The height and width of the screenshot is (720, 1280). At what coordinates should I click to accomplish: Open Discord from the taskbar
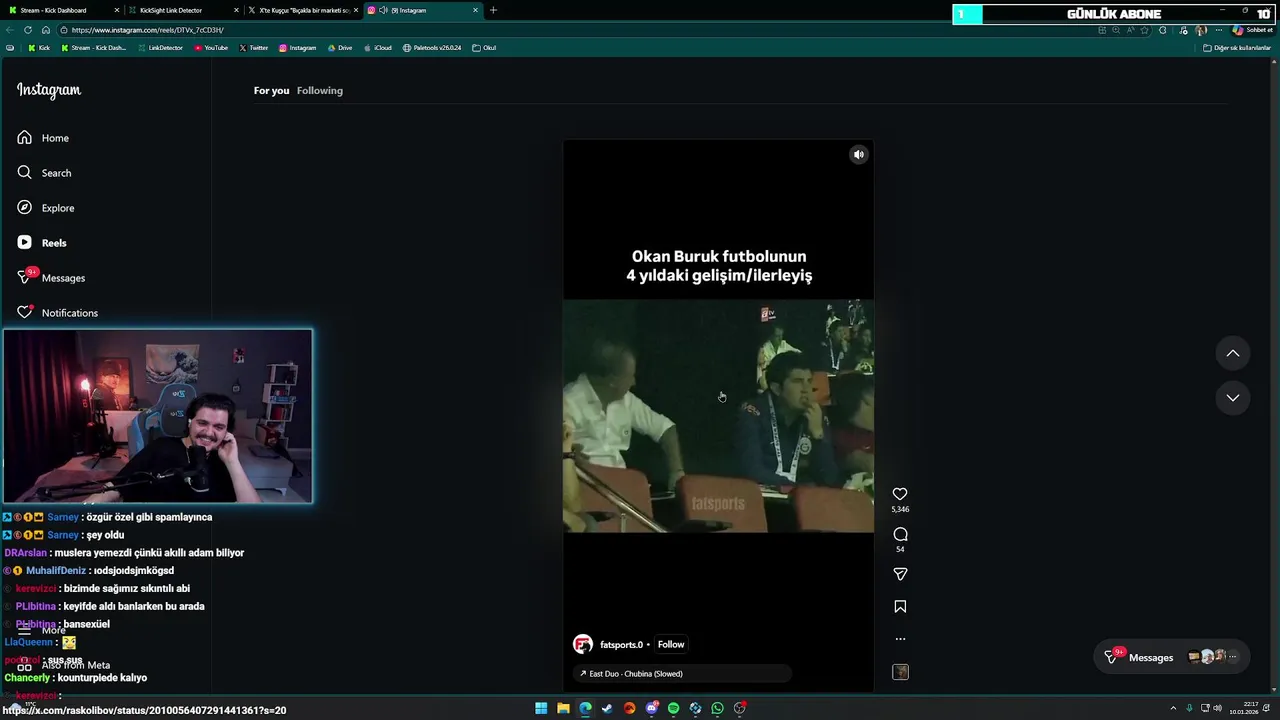coord(651,708)
